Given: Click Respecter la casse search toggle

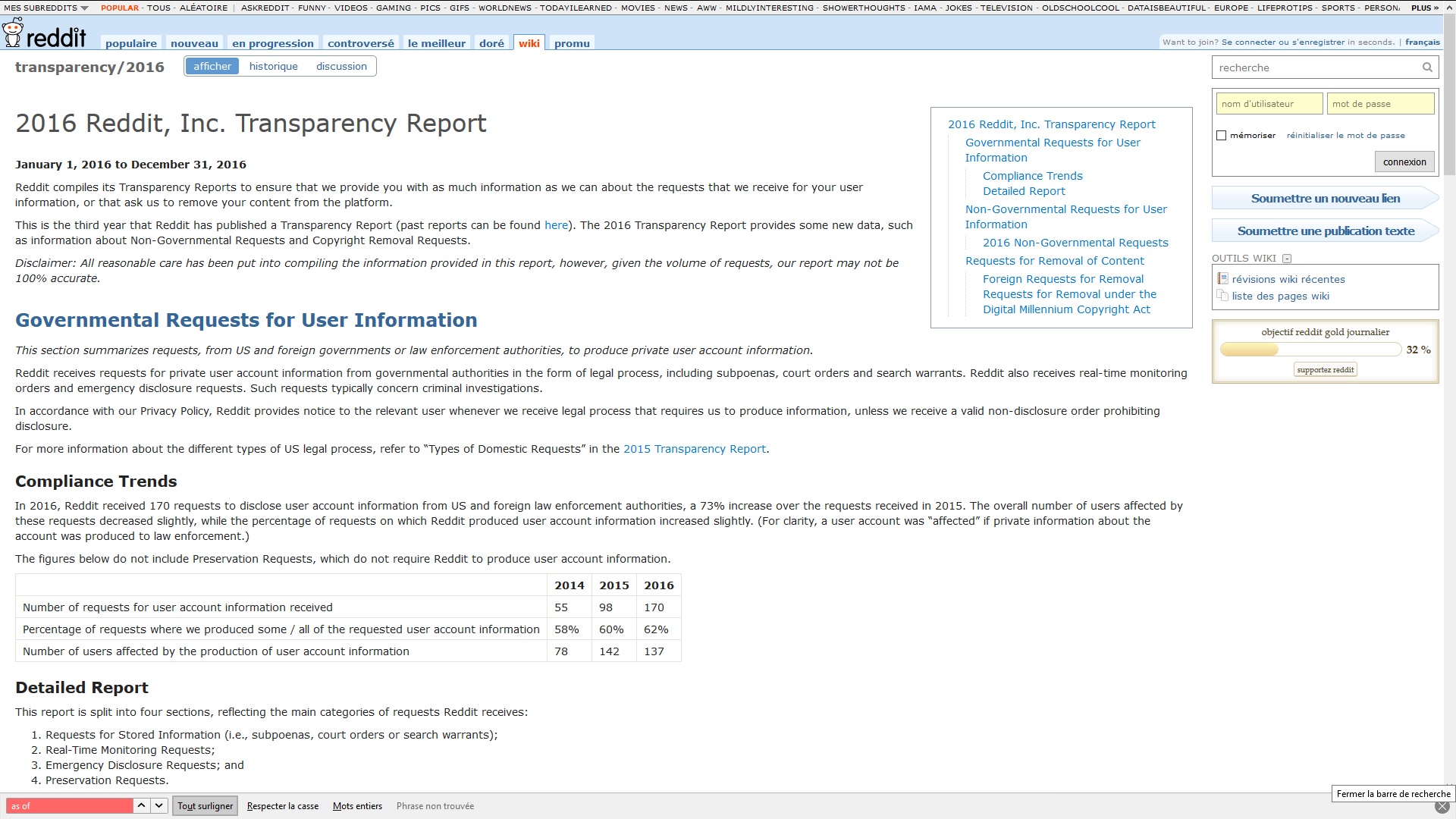Looking at the screenshot, I should tap(283, 806).
